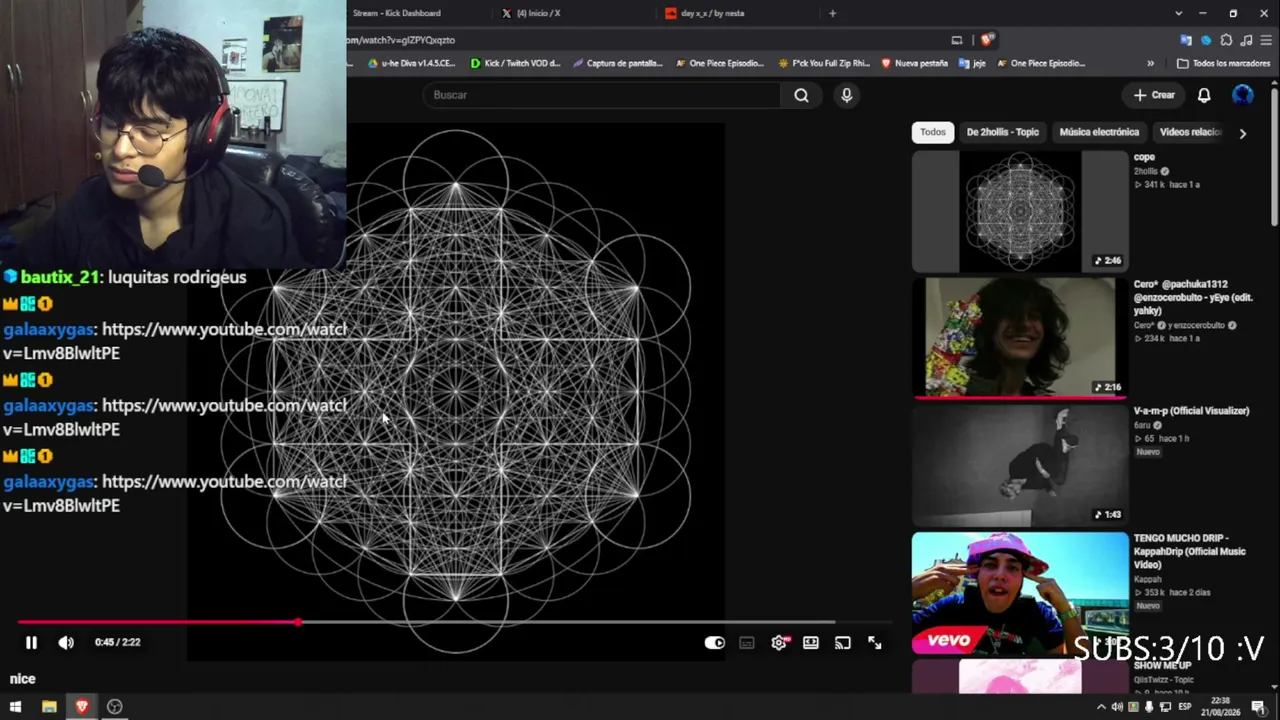1280x720 pixels.
Task: Open the tab search dropdown arrow
Action: point(1178,13)
